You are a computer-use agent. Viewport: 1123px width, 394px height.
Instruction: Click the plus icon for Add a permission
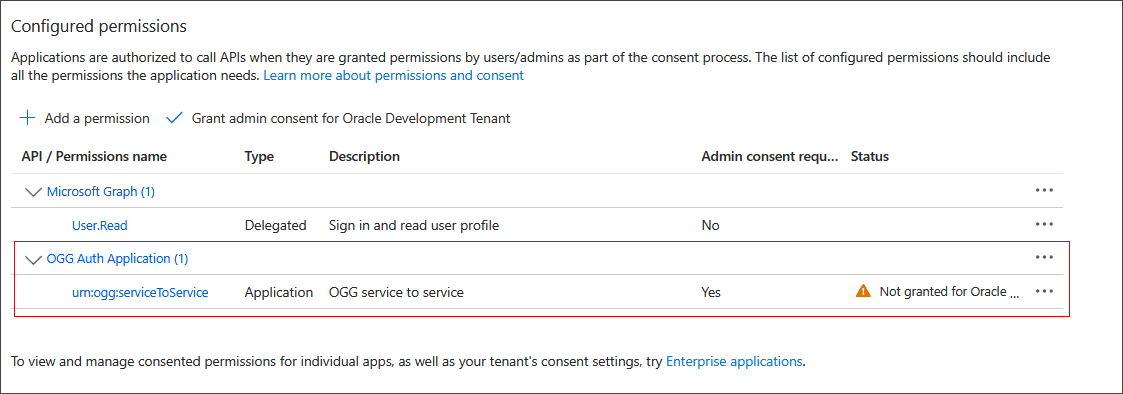click(27, 118)
